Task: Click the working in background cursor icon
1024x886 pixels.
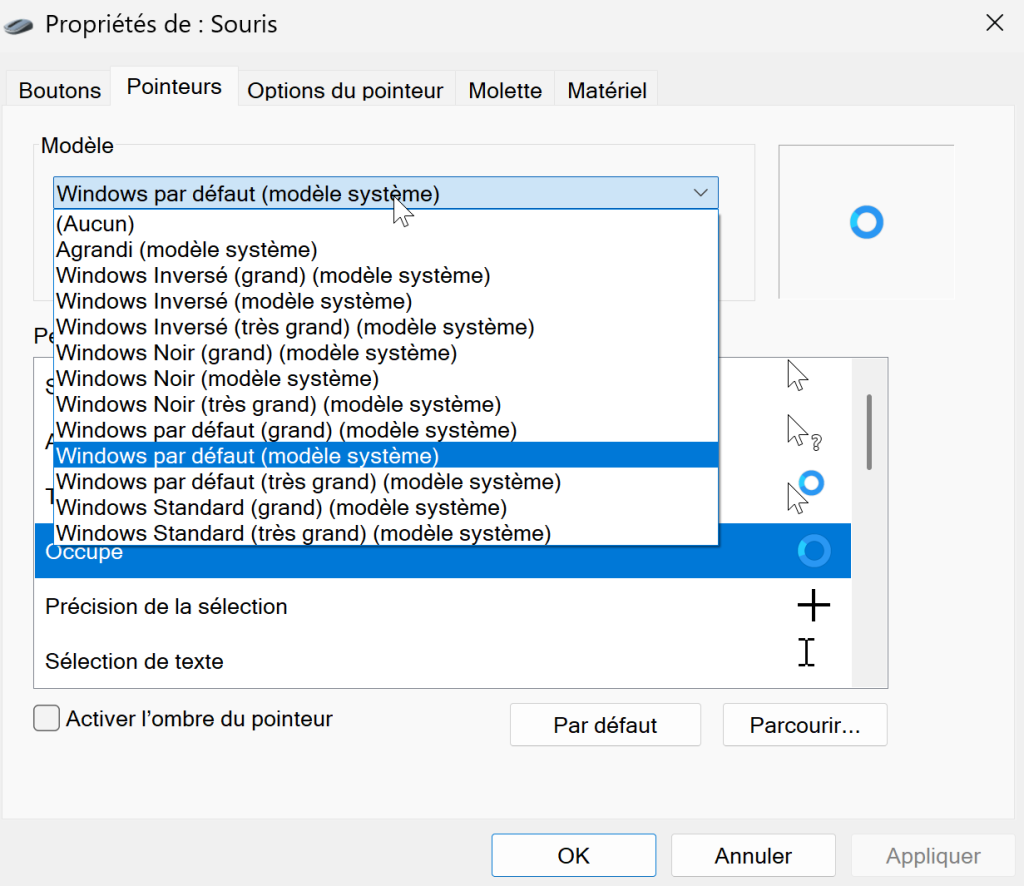Action: (x=805, y=492)
